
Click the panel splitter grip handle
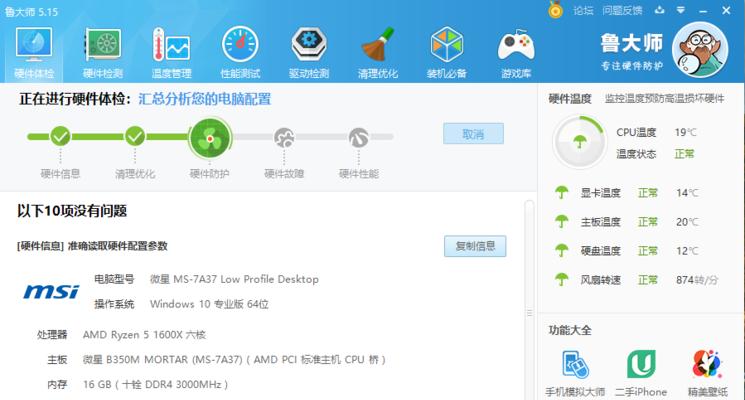click(x=530, y=313)
